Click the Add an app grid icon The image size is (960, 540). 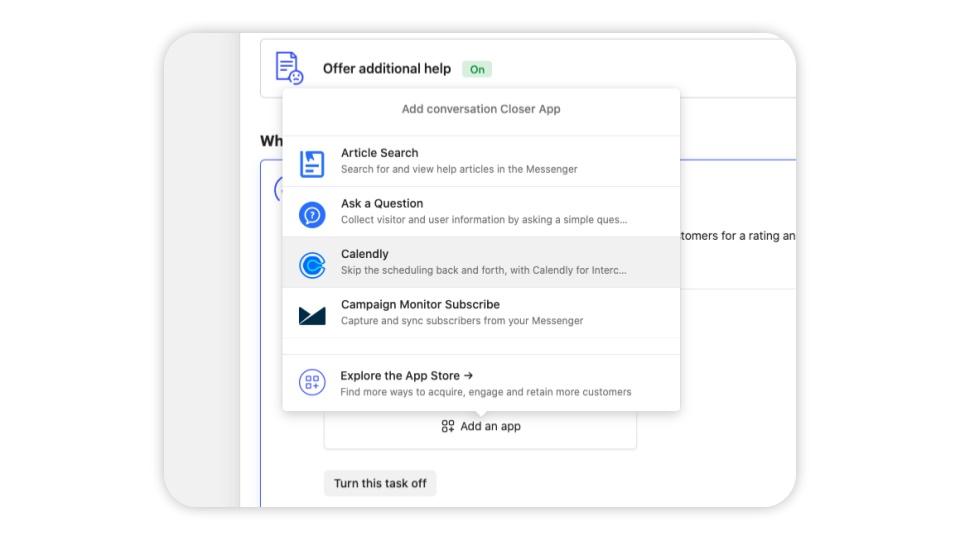tap(448, 426)
